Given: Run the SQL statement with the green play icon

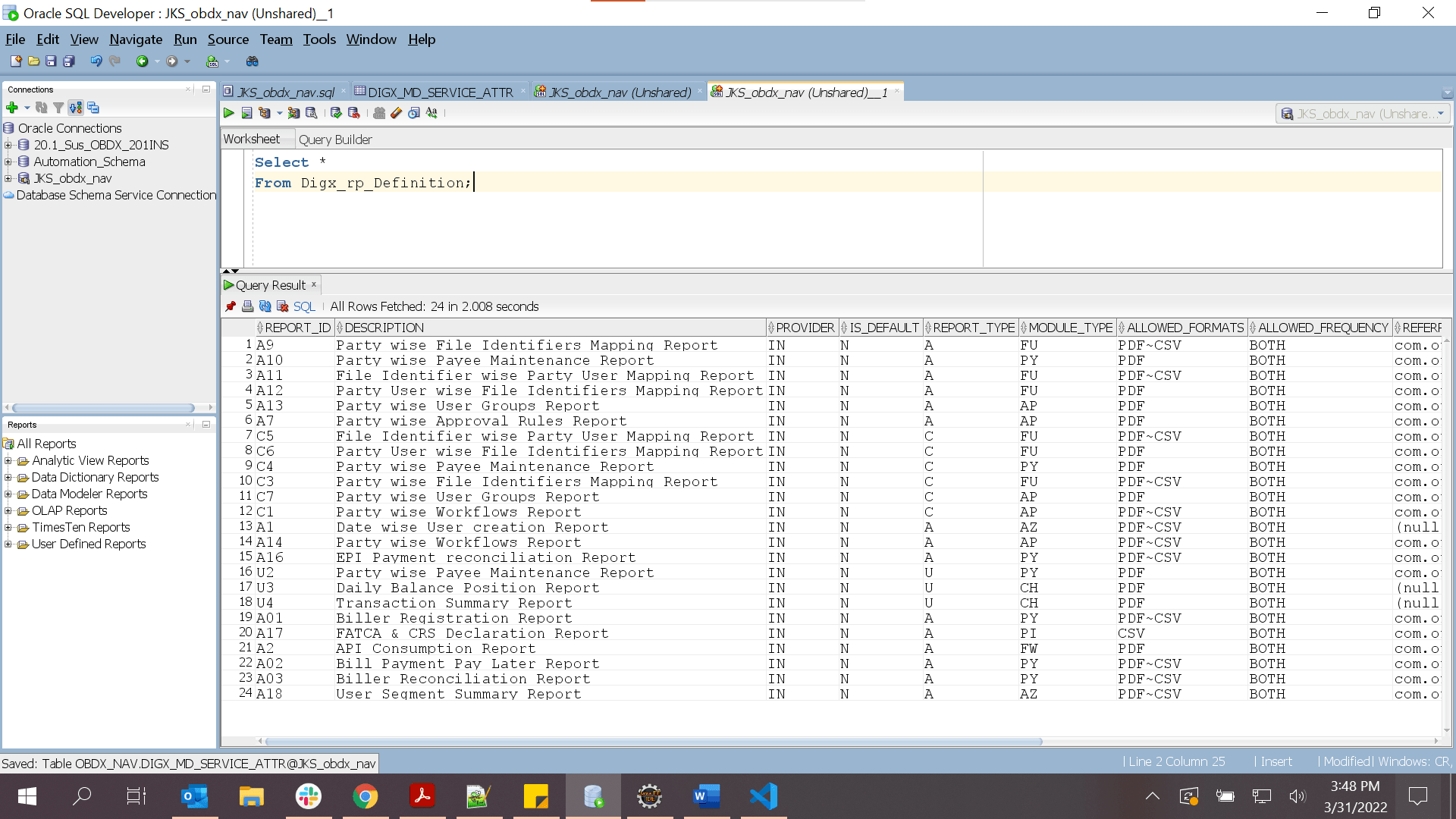Looking at the screenshot, I should click(x=228, y=113).
